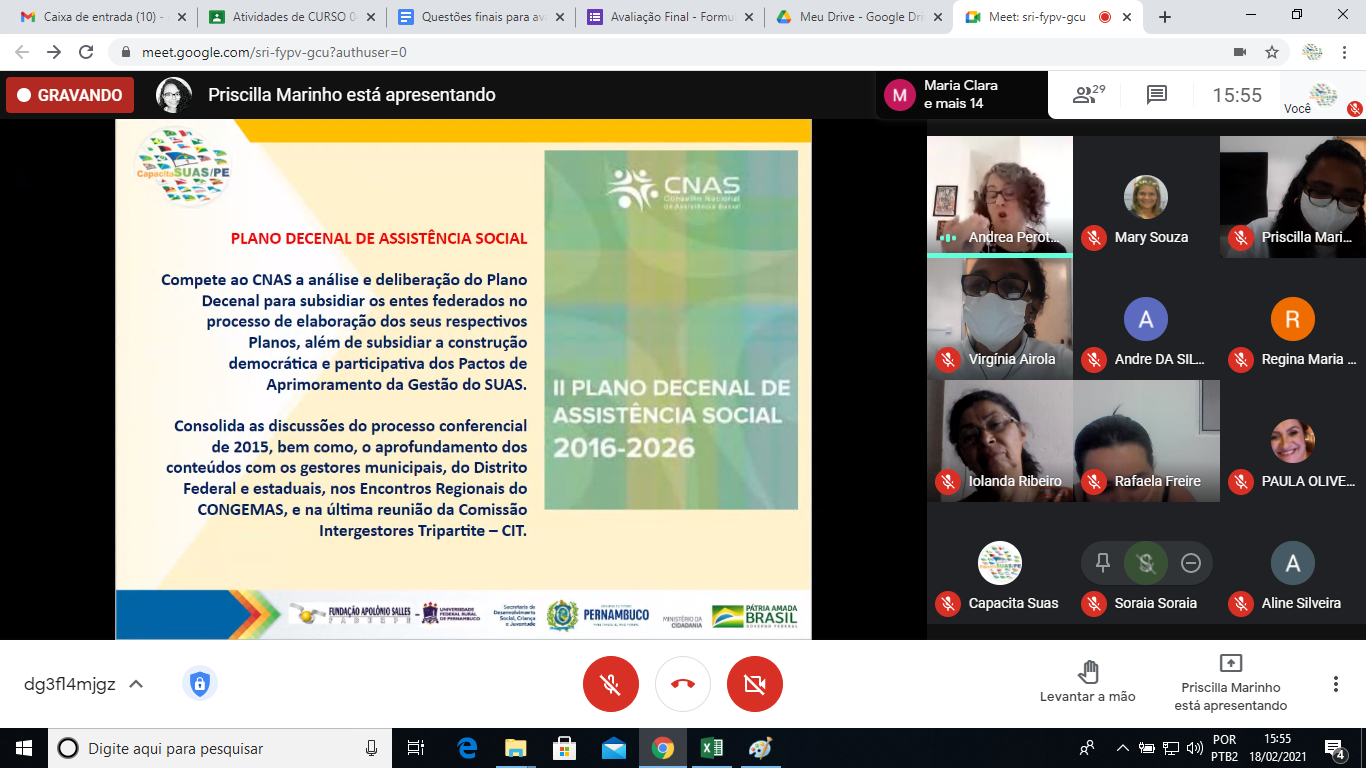This screenshot has width=1366, height=768.
Task: Mute Soraia Soraia from tile overlay
Action: pyautogui.click(x=1146, y=563)
